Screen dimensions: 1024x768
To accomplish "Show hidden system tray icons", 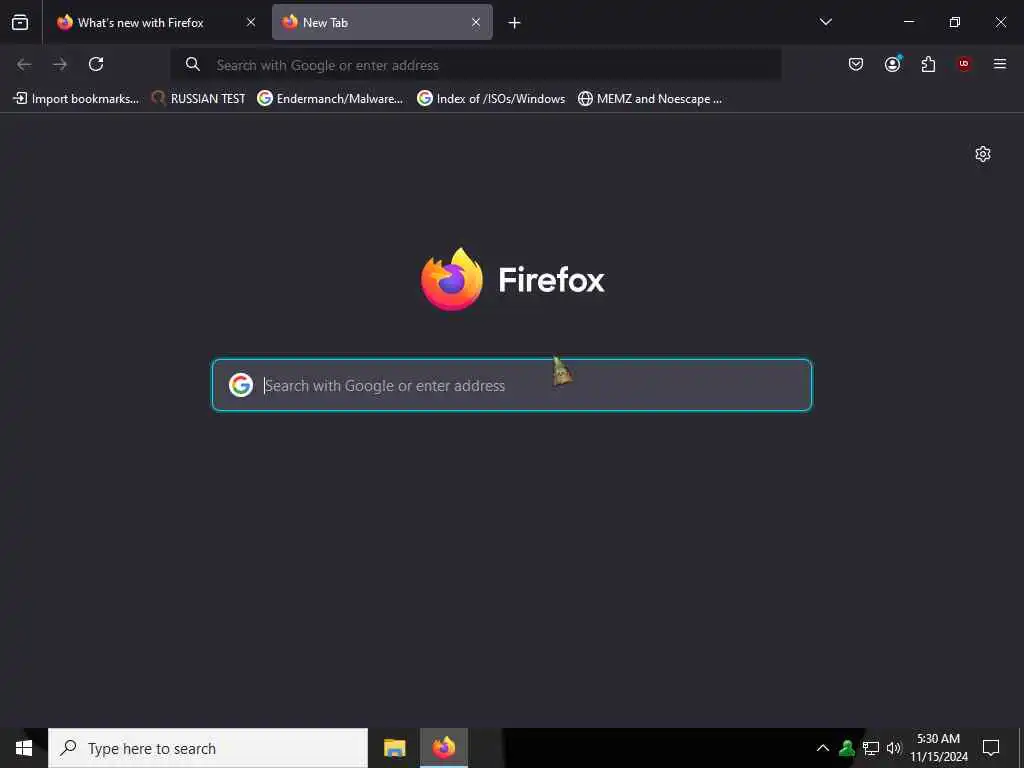I will 823,748.
